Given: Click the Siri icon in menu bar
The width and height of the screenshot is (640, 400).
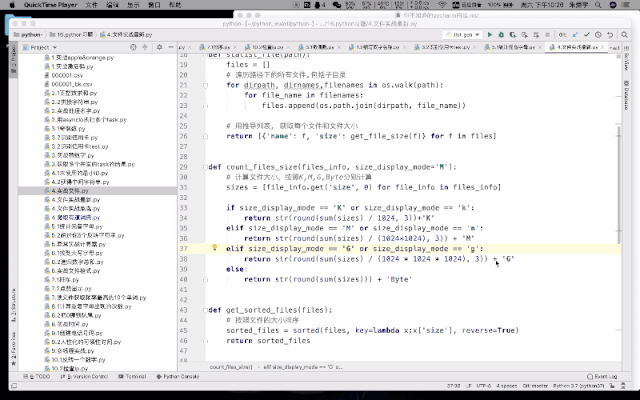Looking at the screenshot, I should tap(613, 5).
